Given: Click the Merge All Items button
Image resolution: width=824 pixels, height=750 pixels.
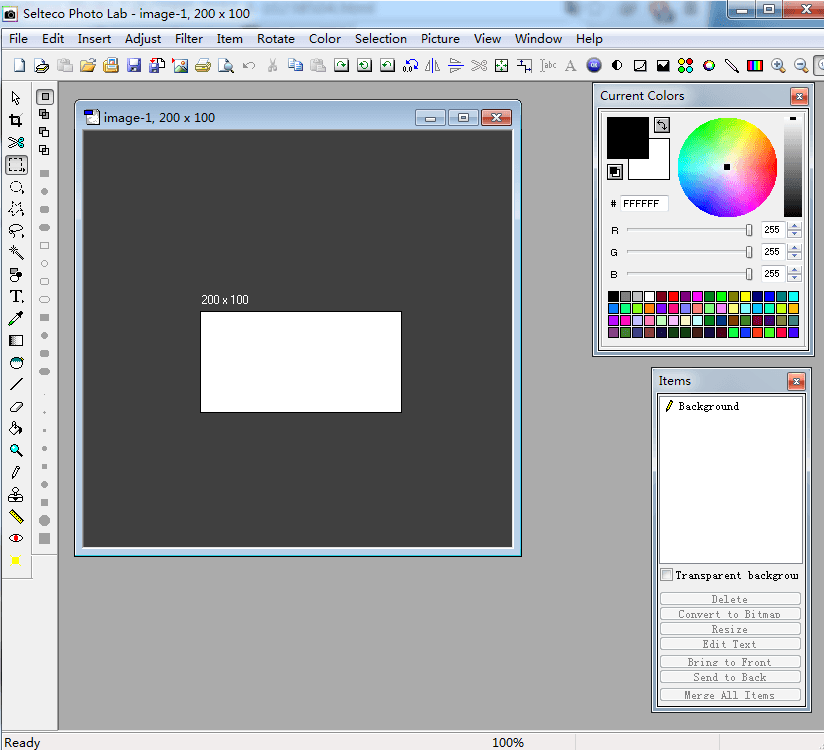Looking at the screenshot, I should click(x=730, y=695).
